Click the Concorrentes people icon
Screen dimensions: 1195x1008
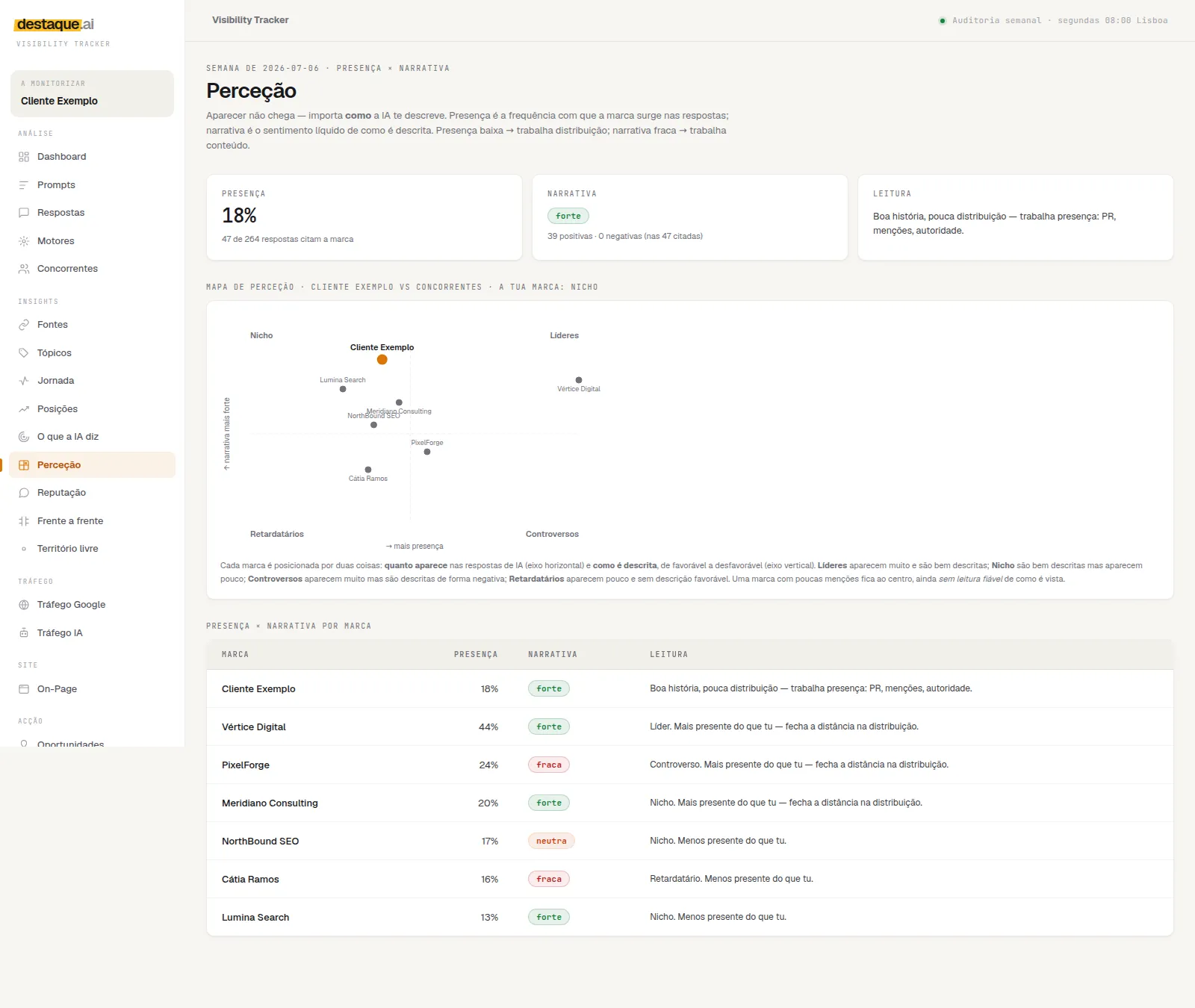click(x=24, y=269)
